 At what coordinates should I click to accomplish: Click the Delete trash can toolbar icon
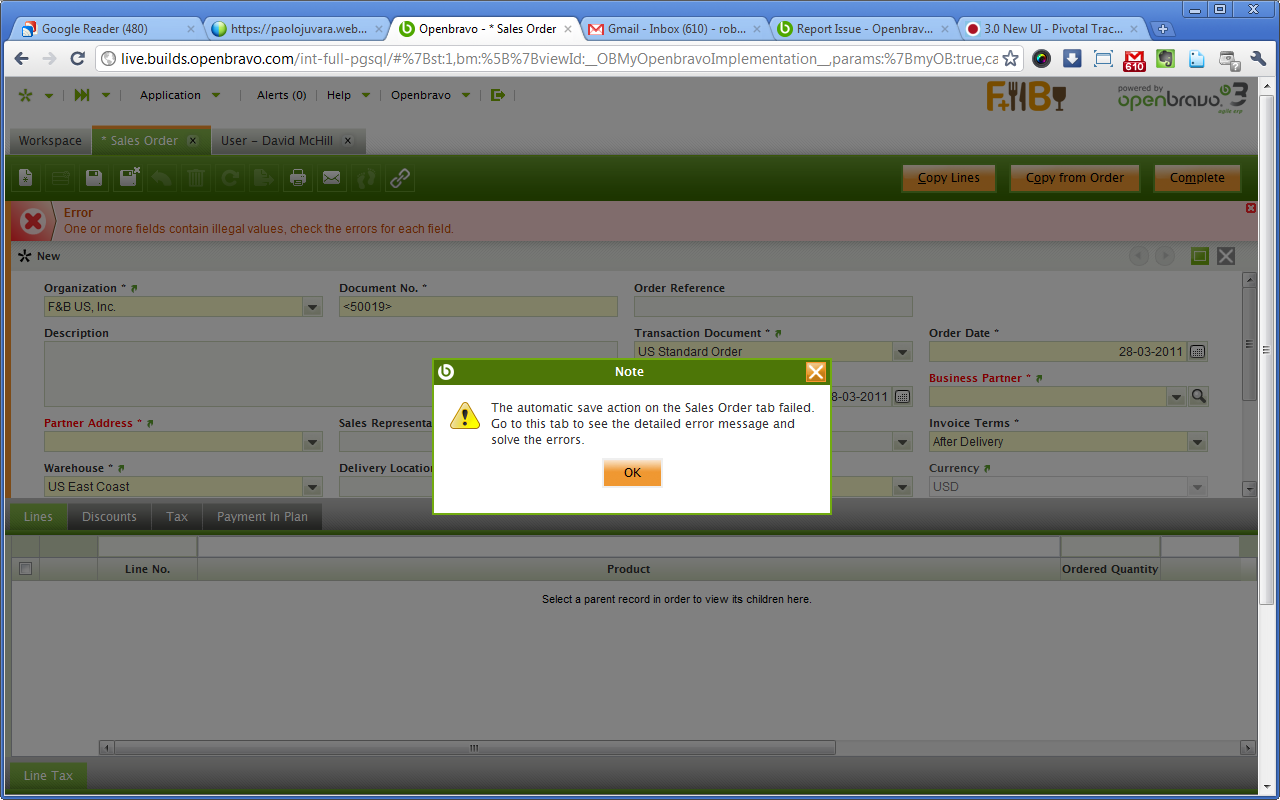tap(196, 178)
